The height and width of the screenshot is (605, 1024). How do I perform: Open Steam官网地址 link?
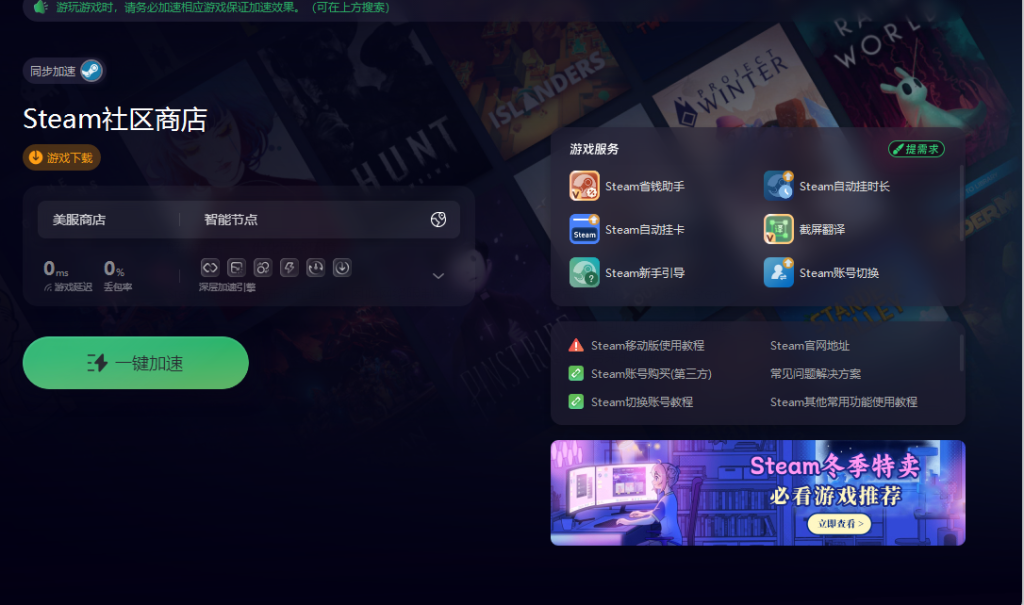pos(810,345)
